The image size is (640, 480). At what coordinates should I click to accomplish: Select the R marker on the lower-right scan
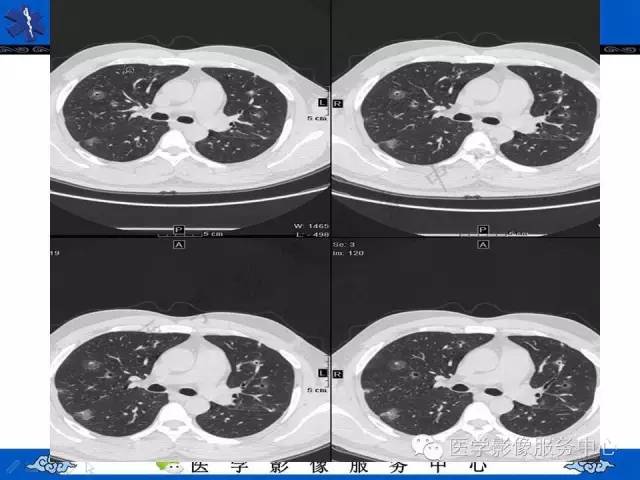click(337, 374)
